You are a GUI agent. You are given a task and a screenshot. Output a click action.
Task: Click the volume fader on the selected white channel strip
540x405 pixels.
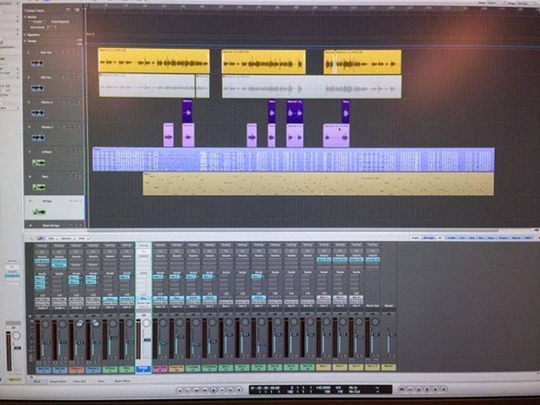(x=147, y=340)
